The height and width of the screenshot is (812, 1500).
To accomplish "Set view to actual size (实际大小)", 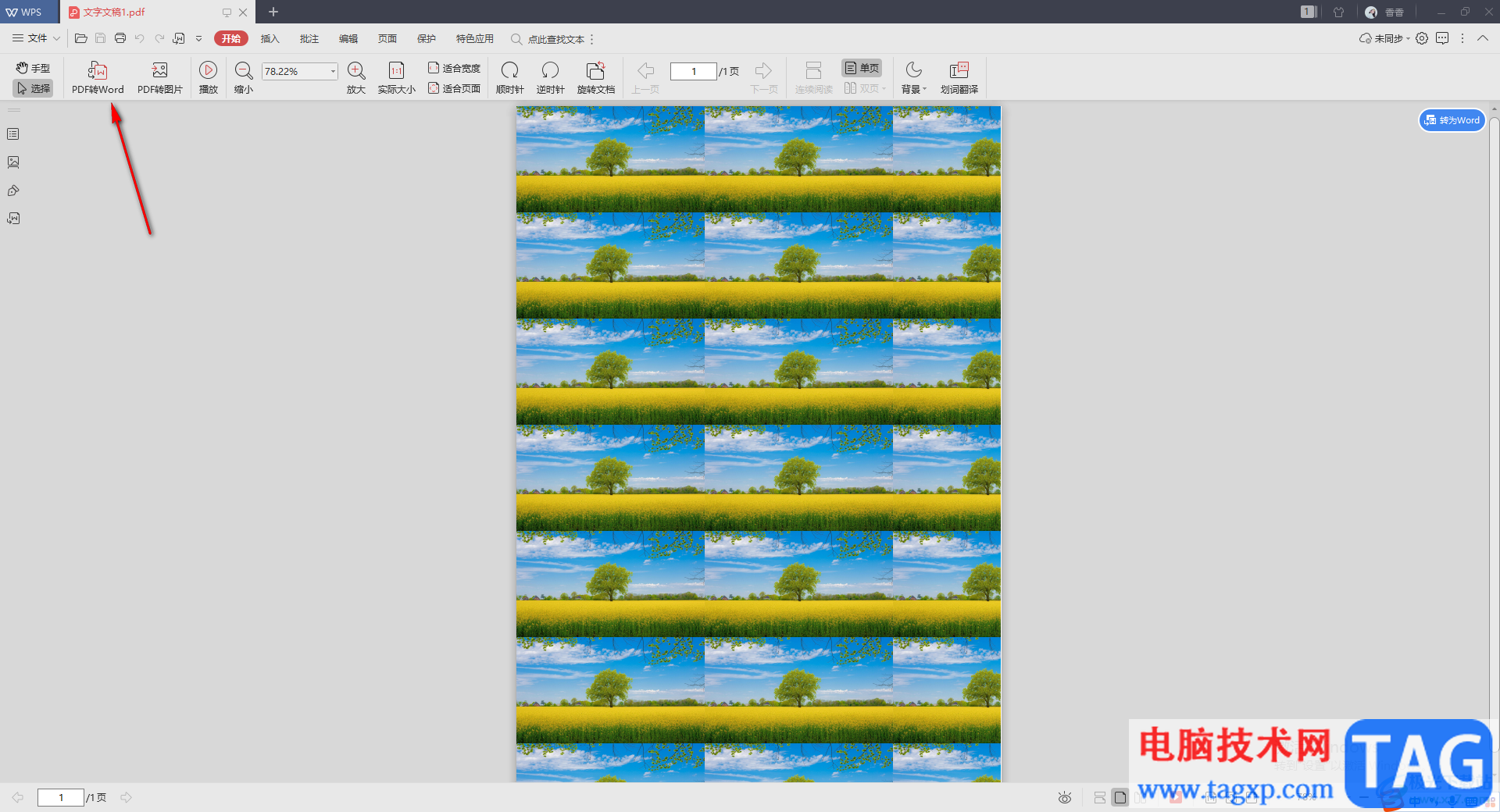I will [397, 78].
